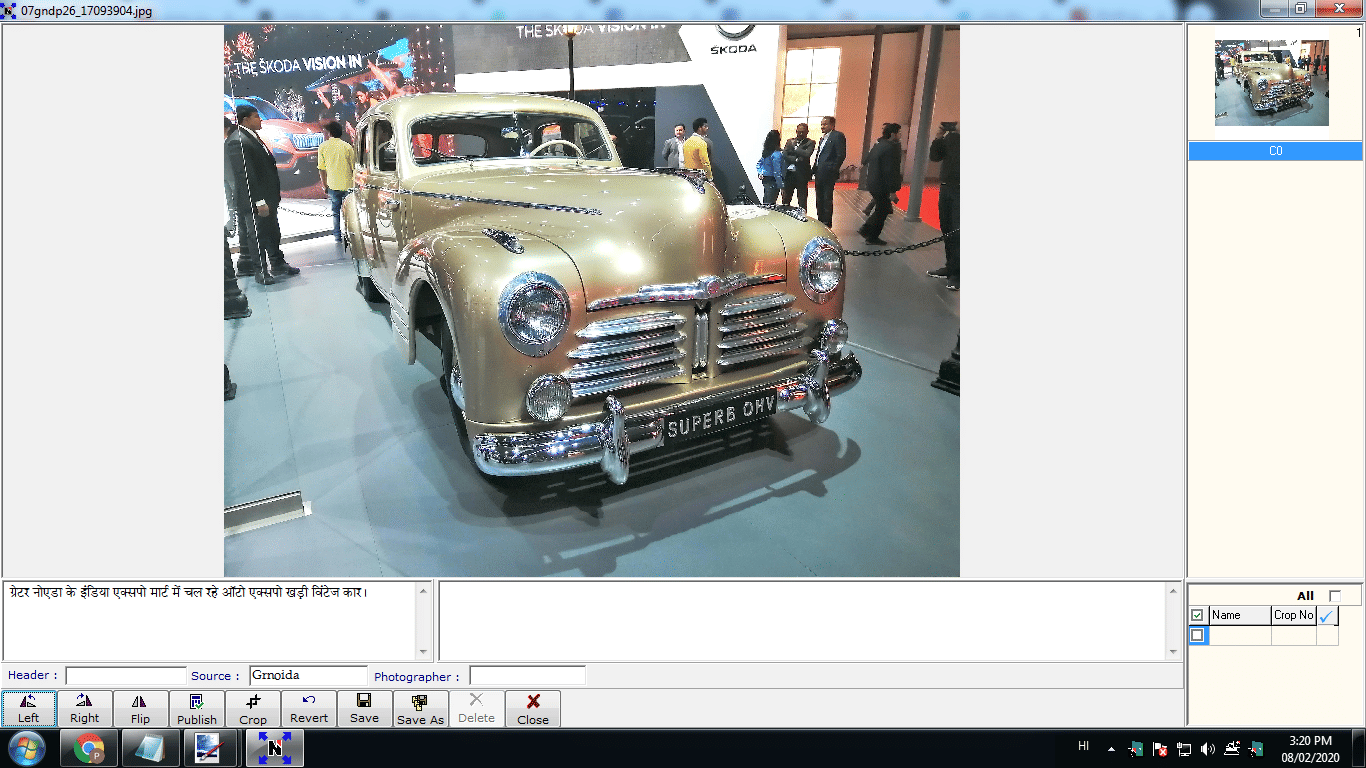1366x768 pixels.
Task: Open the taskbar clock showing 3:20 PM
Action: tap(1310, 748)
